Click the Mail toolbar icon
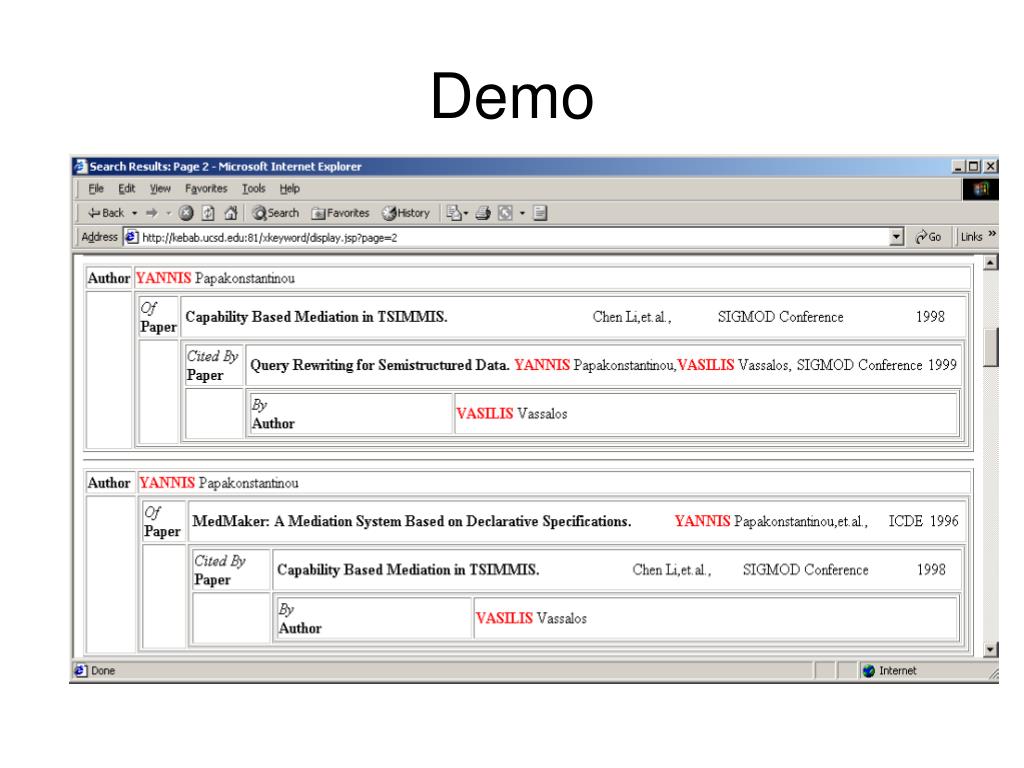Viewport: 1024px width, 768px height. click(456, 213)
